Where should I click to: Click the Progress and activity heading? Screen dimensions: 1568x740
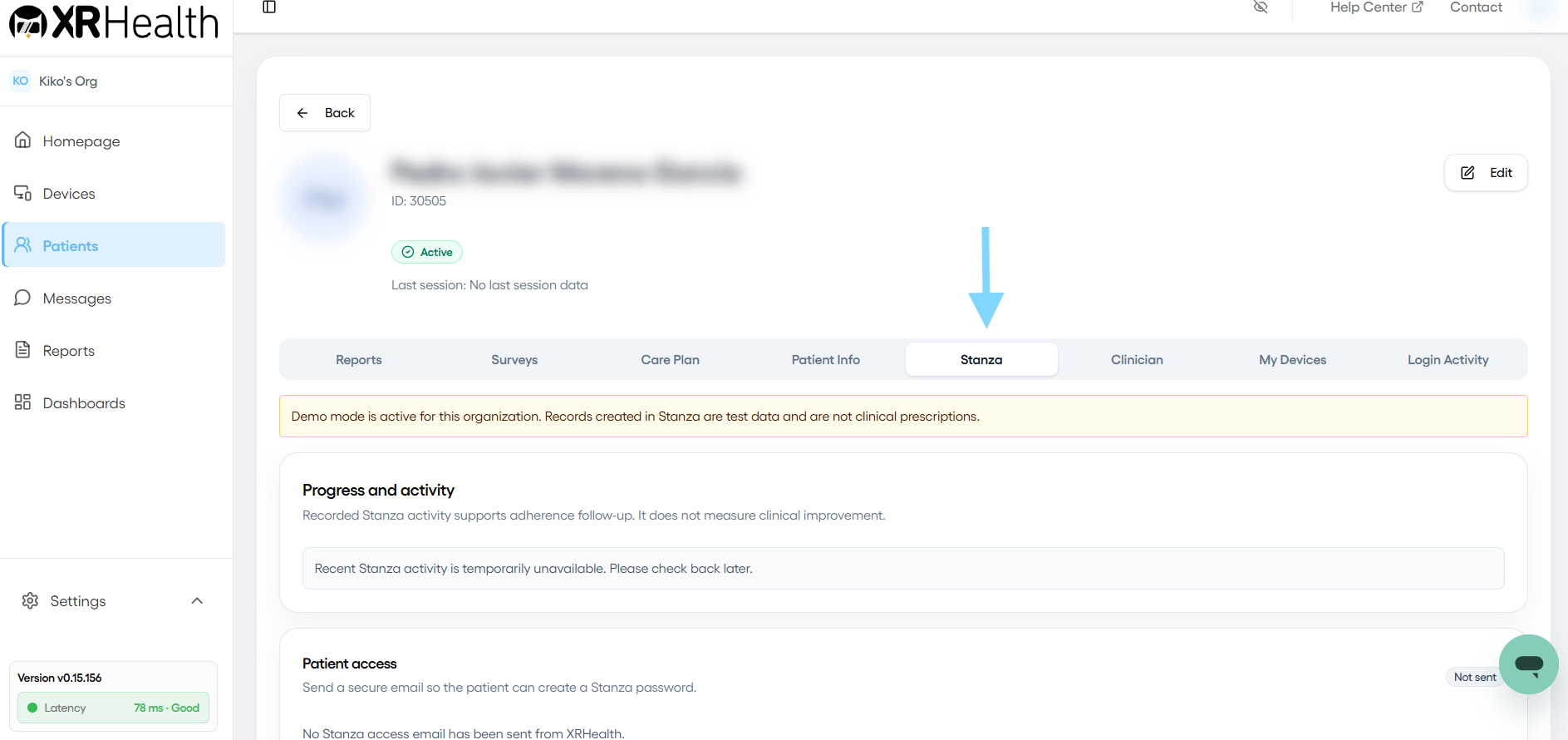click(378, 491)
